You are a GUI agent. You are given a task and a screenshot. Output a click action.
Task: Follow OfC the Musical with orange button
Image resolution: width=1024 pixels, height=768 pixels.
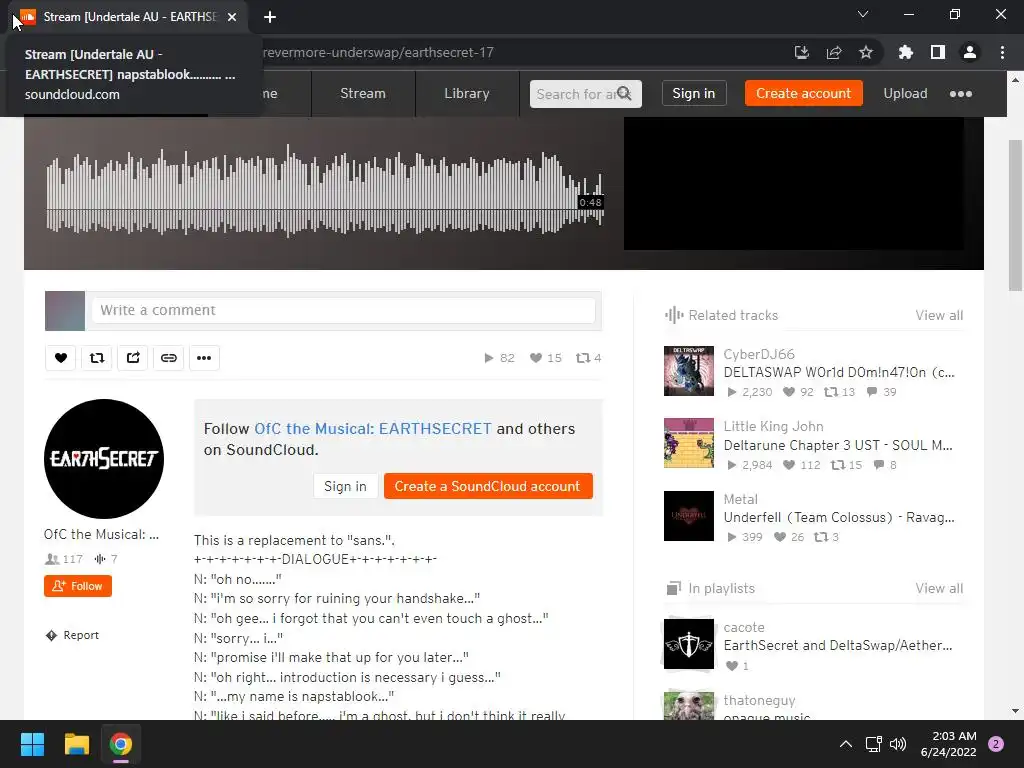click(78, 586)
